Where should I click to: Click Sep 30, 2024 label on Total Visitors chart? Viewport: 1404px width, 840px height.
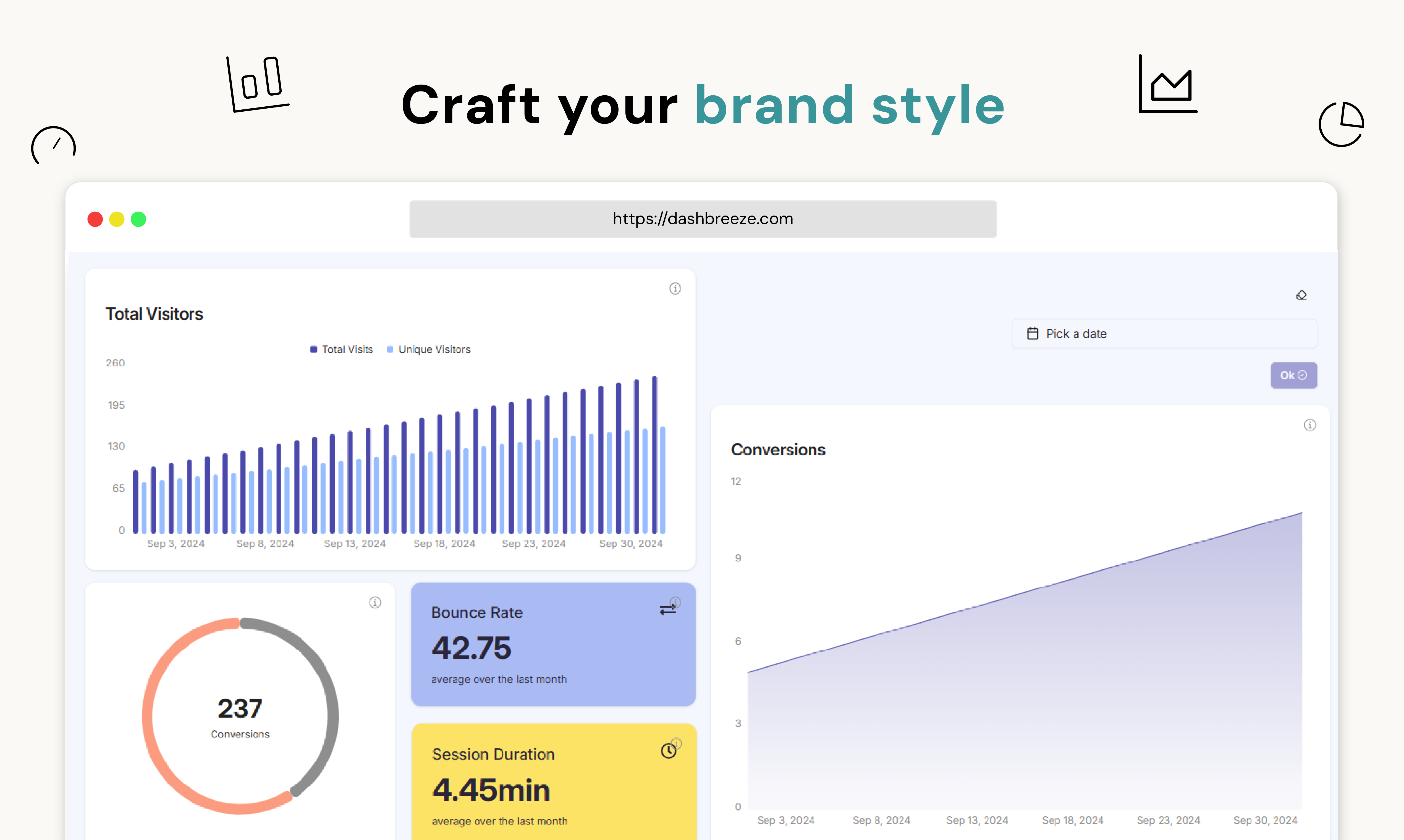click(x=631, y=544)
